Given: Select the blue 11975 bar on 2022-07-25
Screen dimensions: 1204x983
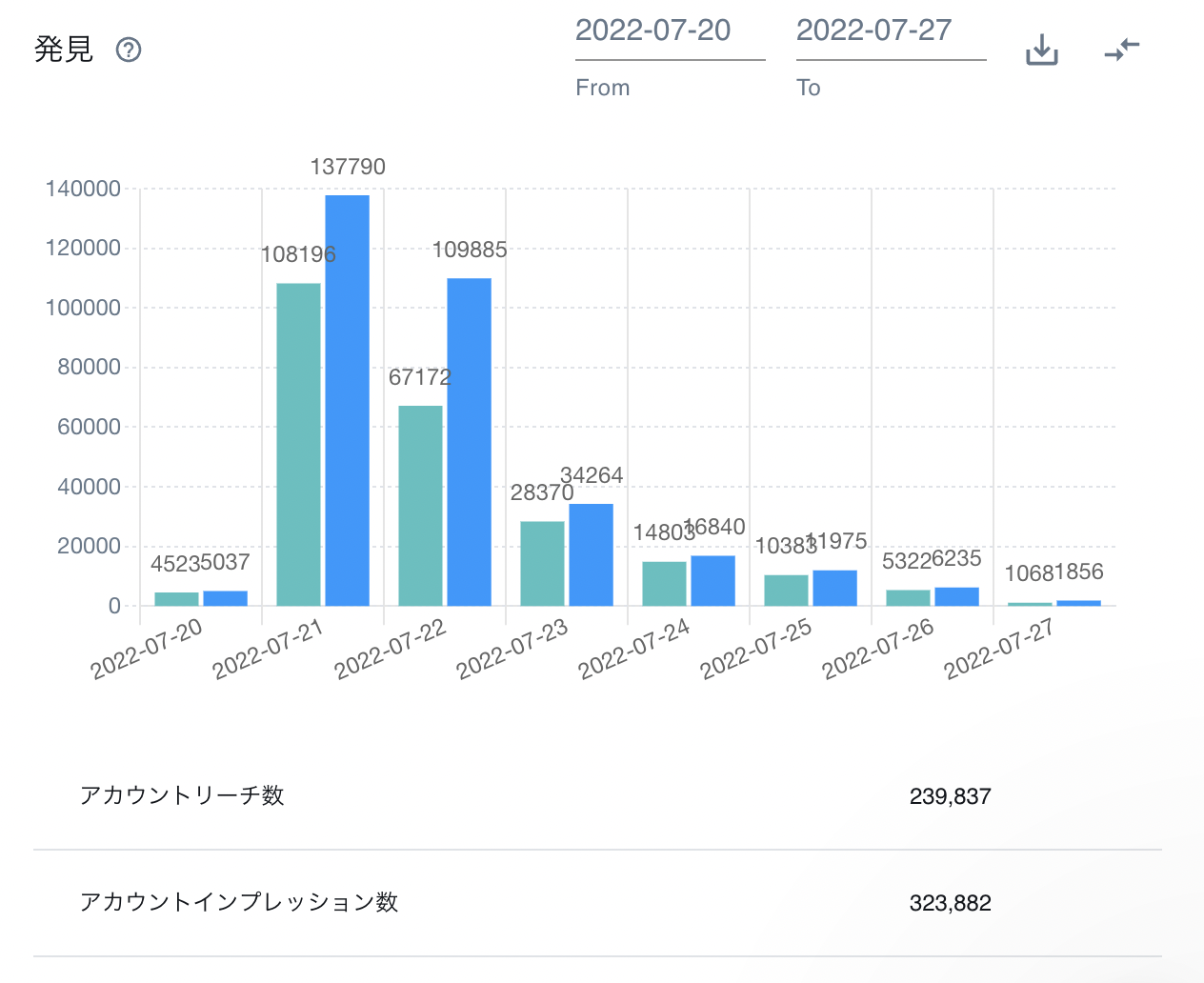Looking at the screenshot, I should [x=835, y=588].
